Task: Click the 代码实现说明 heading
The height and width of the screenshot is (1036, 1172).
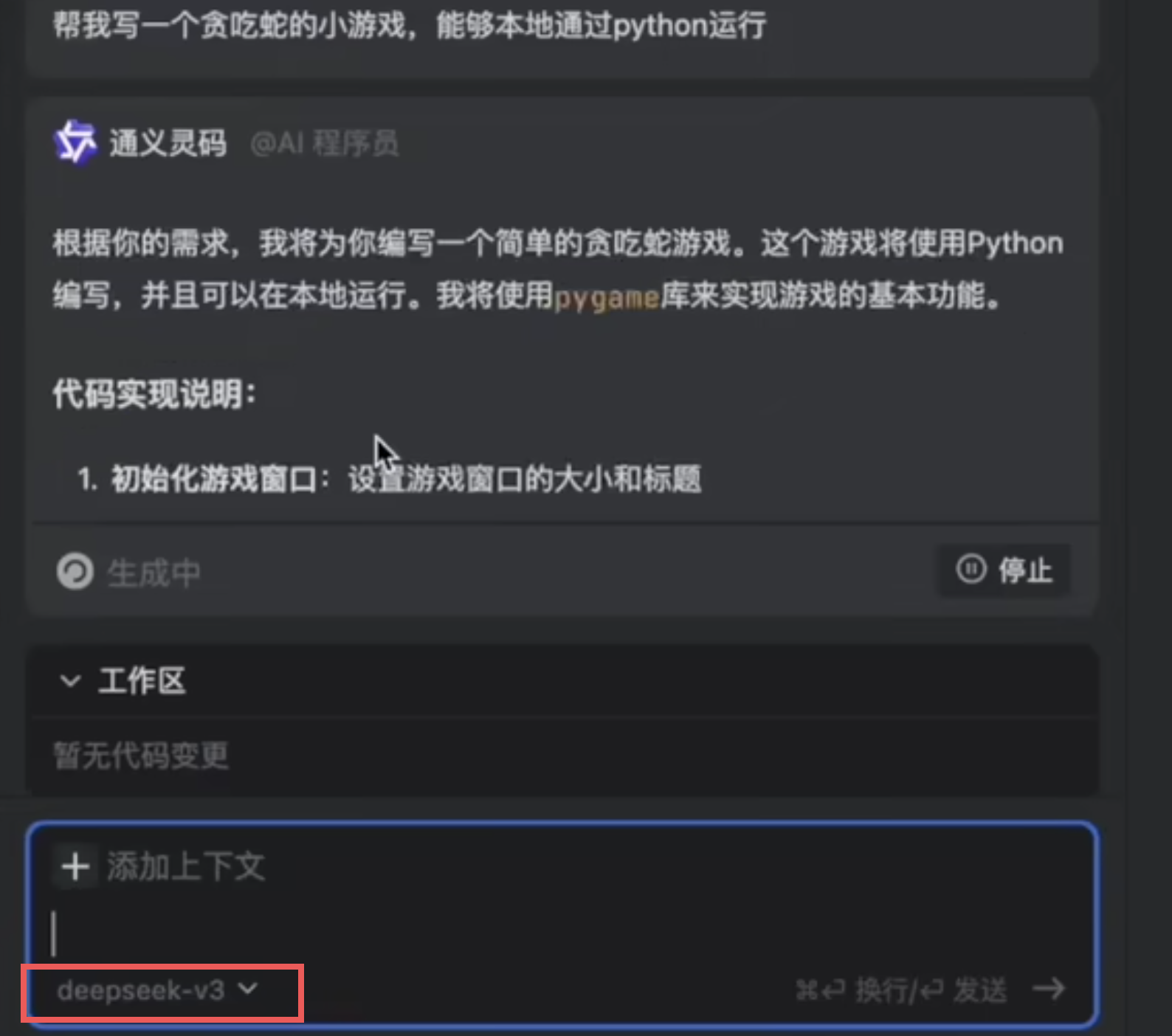Action: click(154, 394)
